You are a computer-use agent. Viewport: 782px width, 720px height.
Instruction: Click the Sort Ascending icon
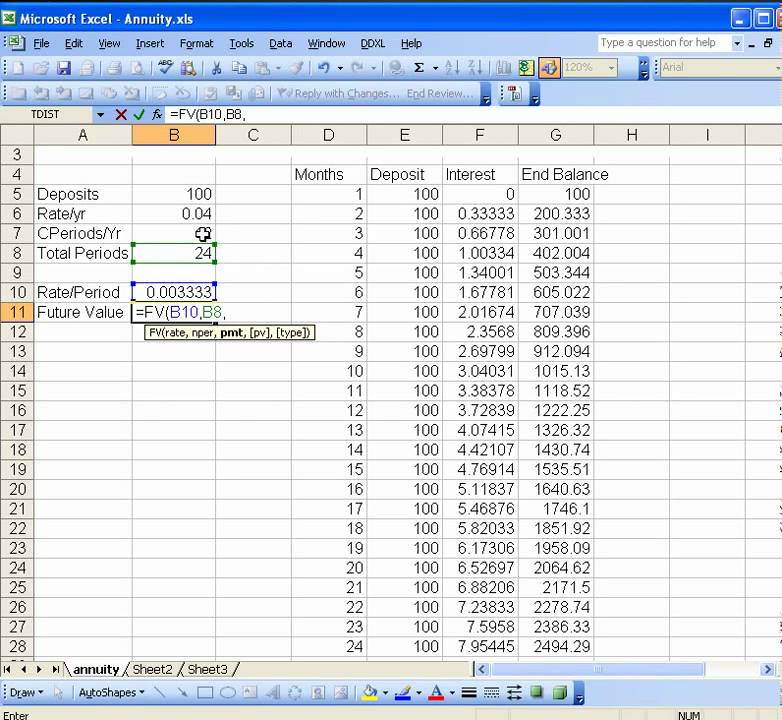pyautogui.click(x=452, y=68)
